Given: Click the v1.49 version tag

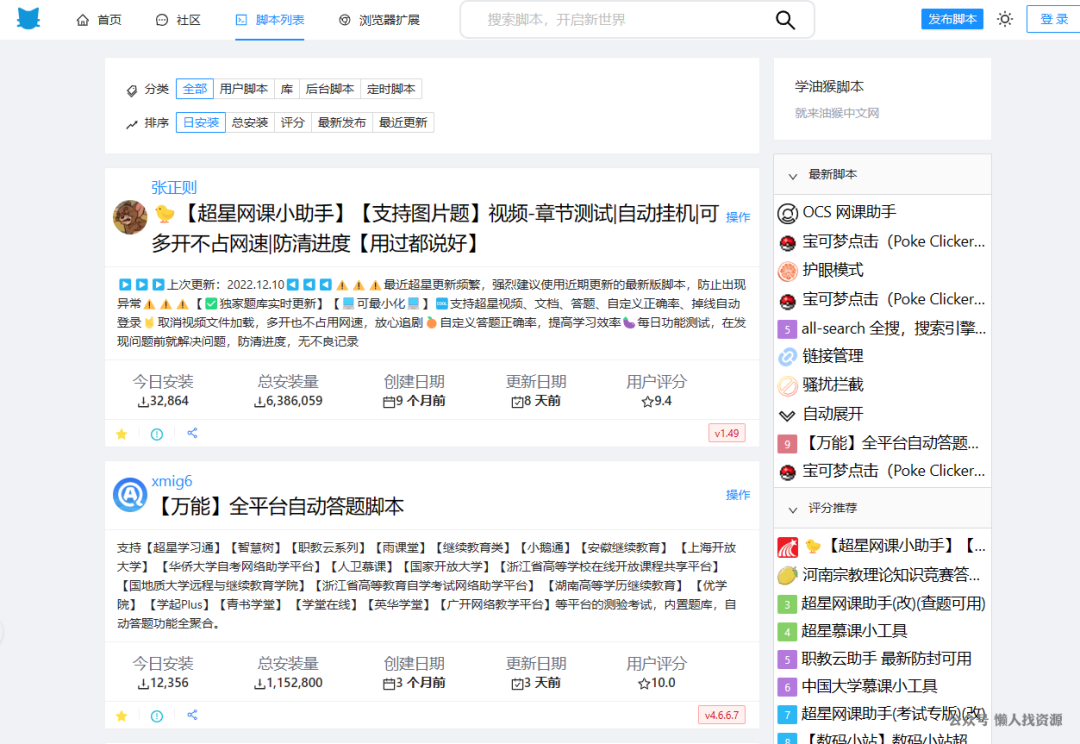Looking at the screenshot, I should click(x=727, y=433).
